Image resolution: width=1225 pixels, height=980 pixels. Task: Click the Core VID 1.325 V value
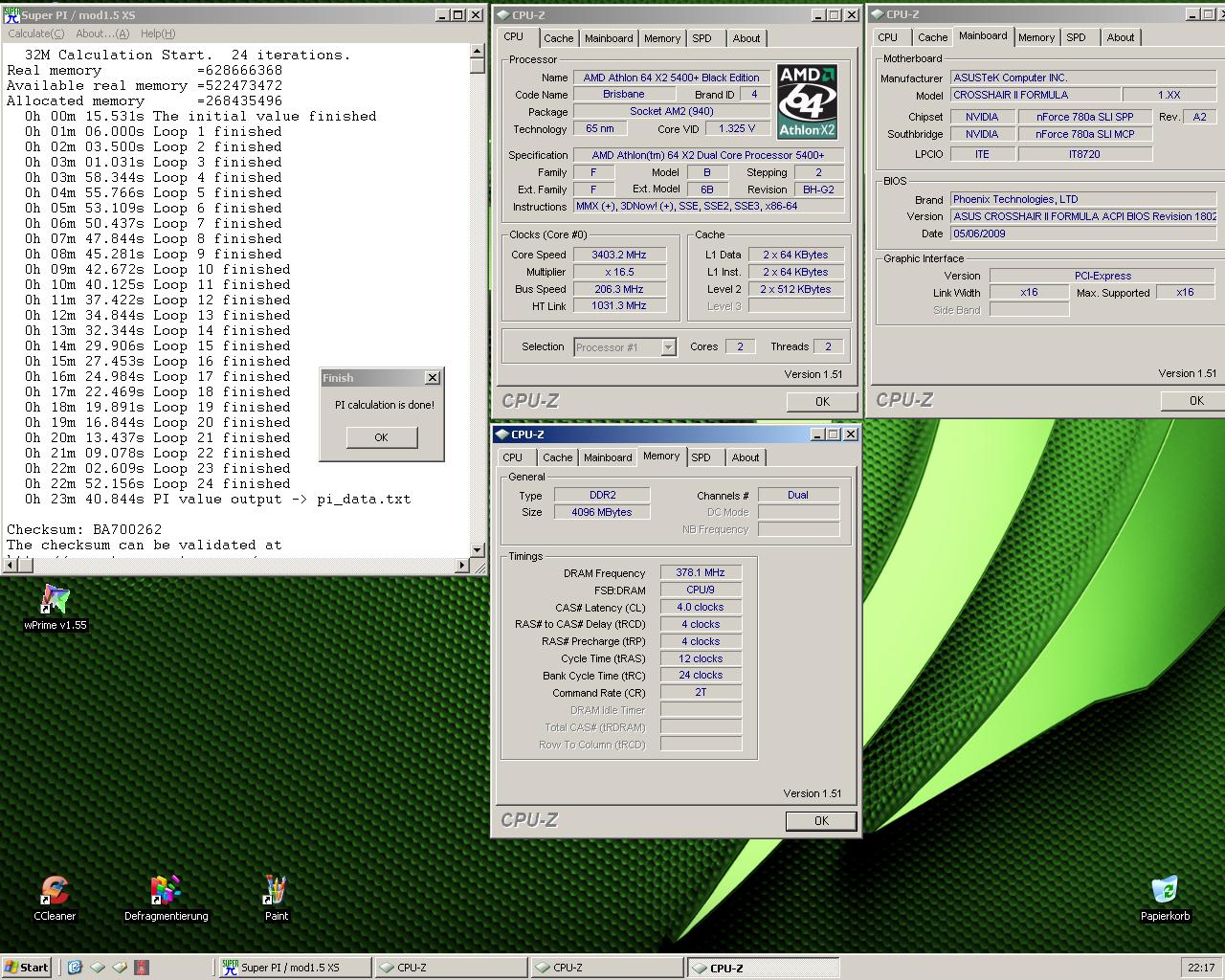pyautogui.click(x=738, y=128)
